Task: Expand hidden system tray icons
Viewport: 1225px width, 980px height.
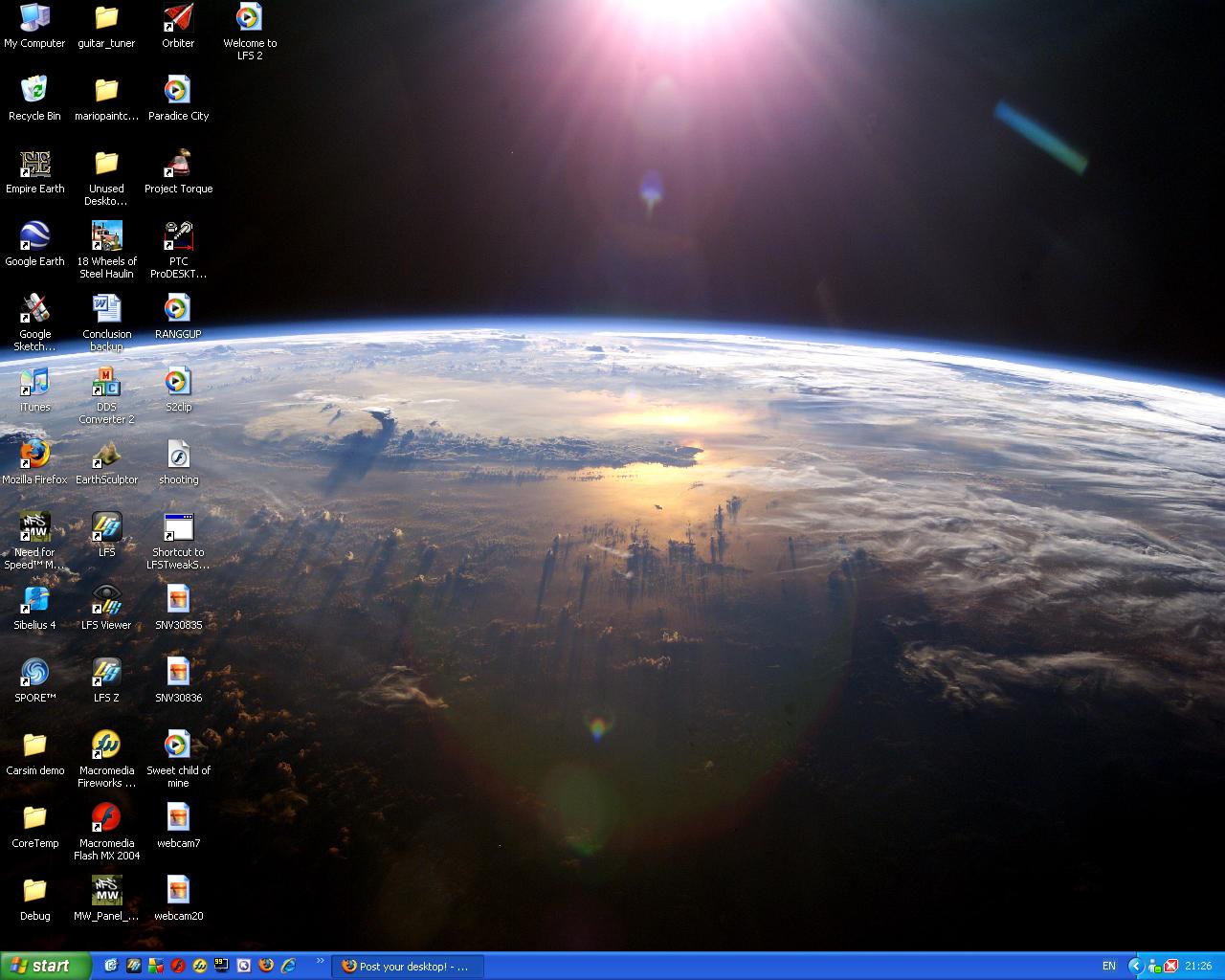Action: coord(1136,966)
